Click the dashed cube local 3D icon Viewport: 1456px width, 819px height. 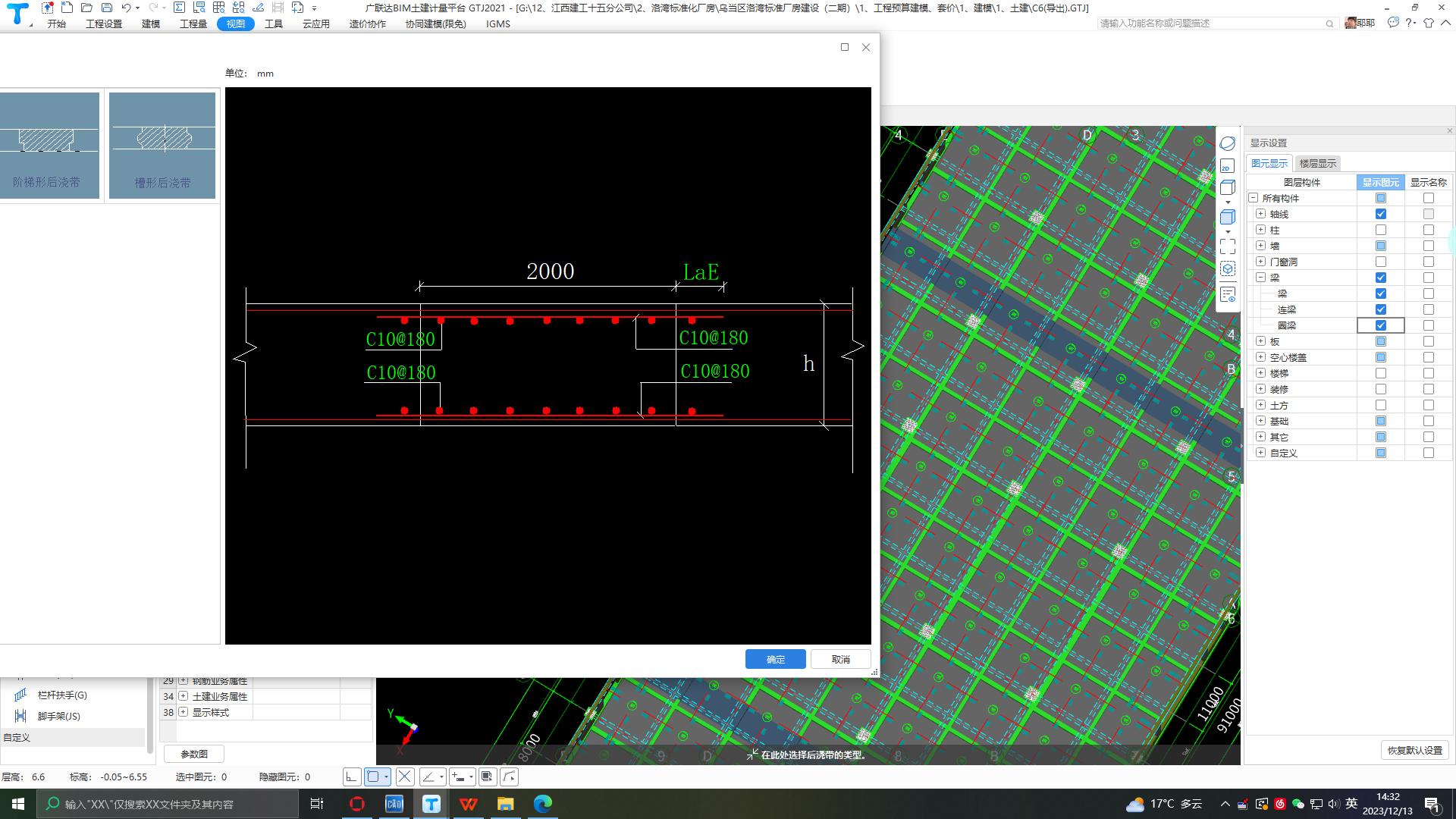coord(1228,269)
